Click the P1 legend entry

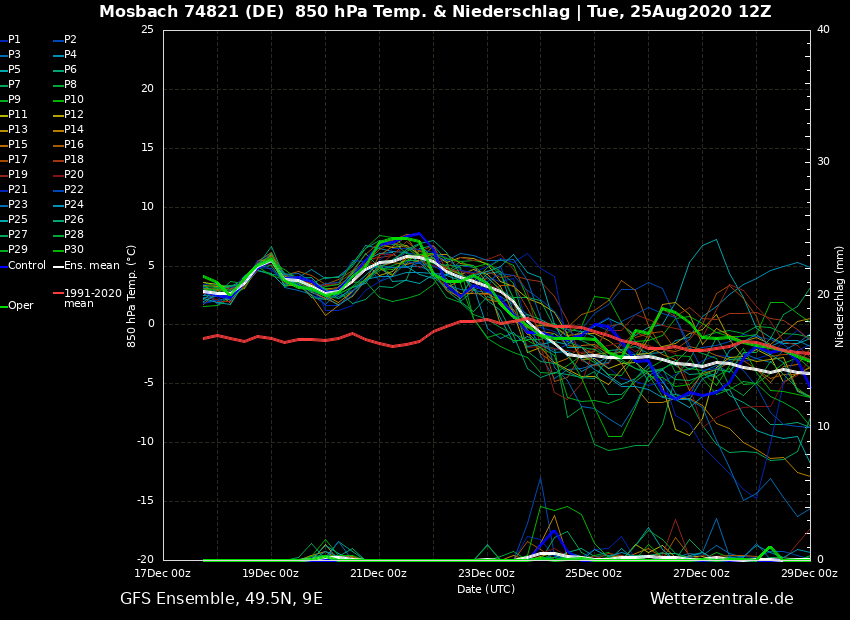(x=14, y=40)
